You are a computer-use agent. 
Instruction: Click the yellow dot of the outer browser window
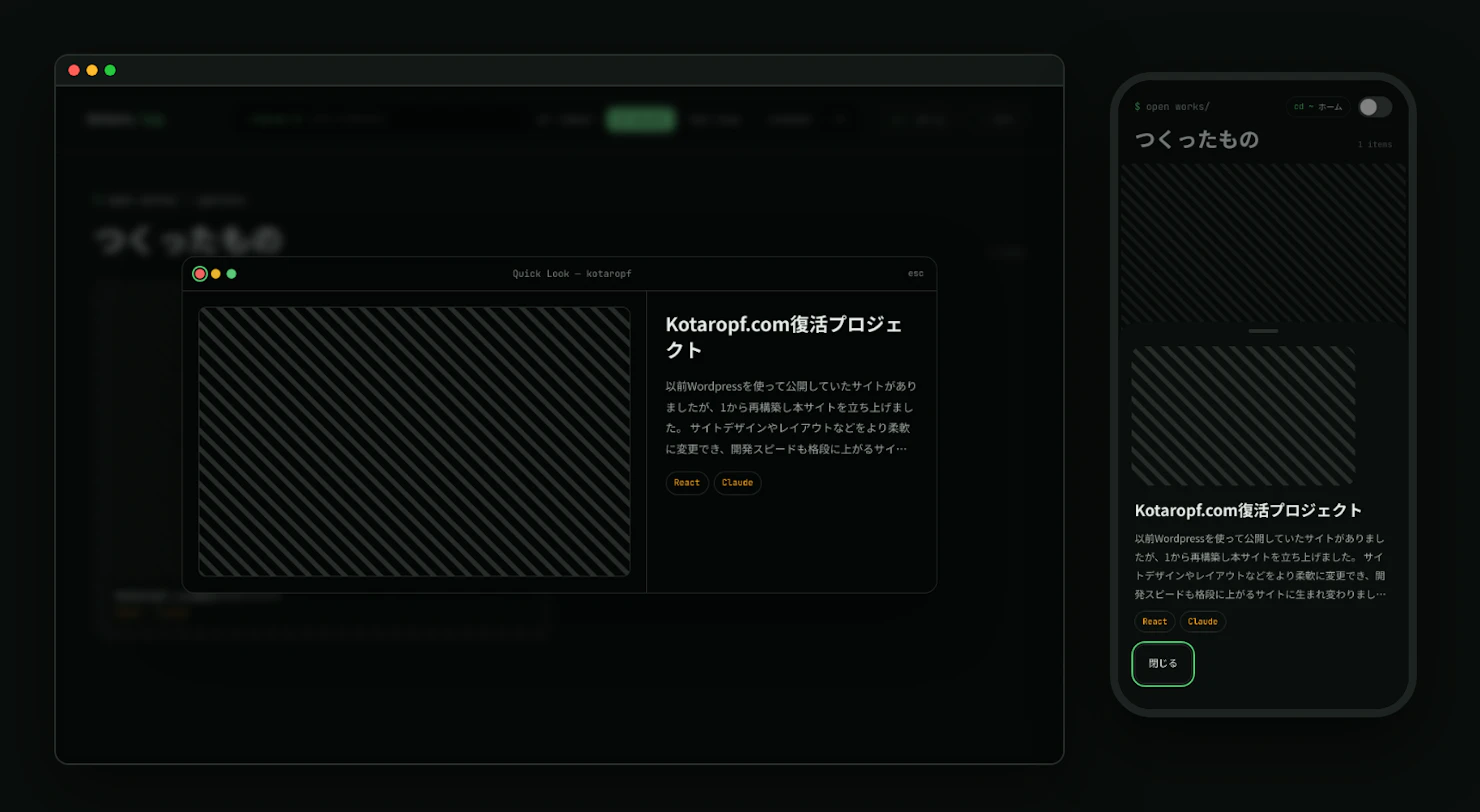coord(92,70)
